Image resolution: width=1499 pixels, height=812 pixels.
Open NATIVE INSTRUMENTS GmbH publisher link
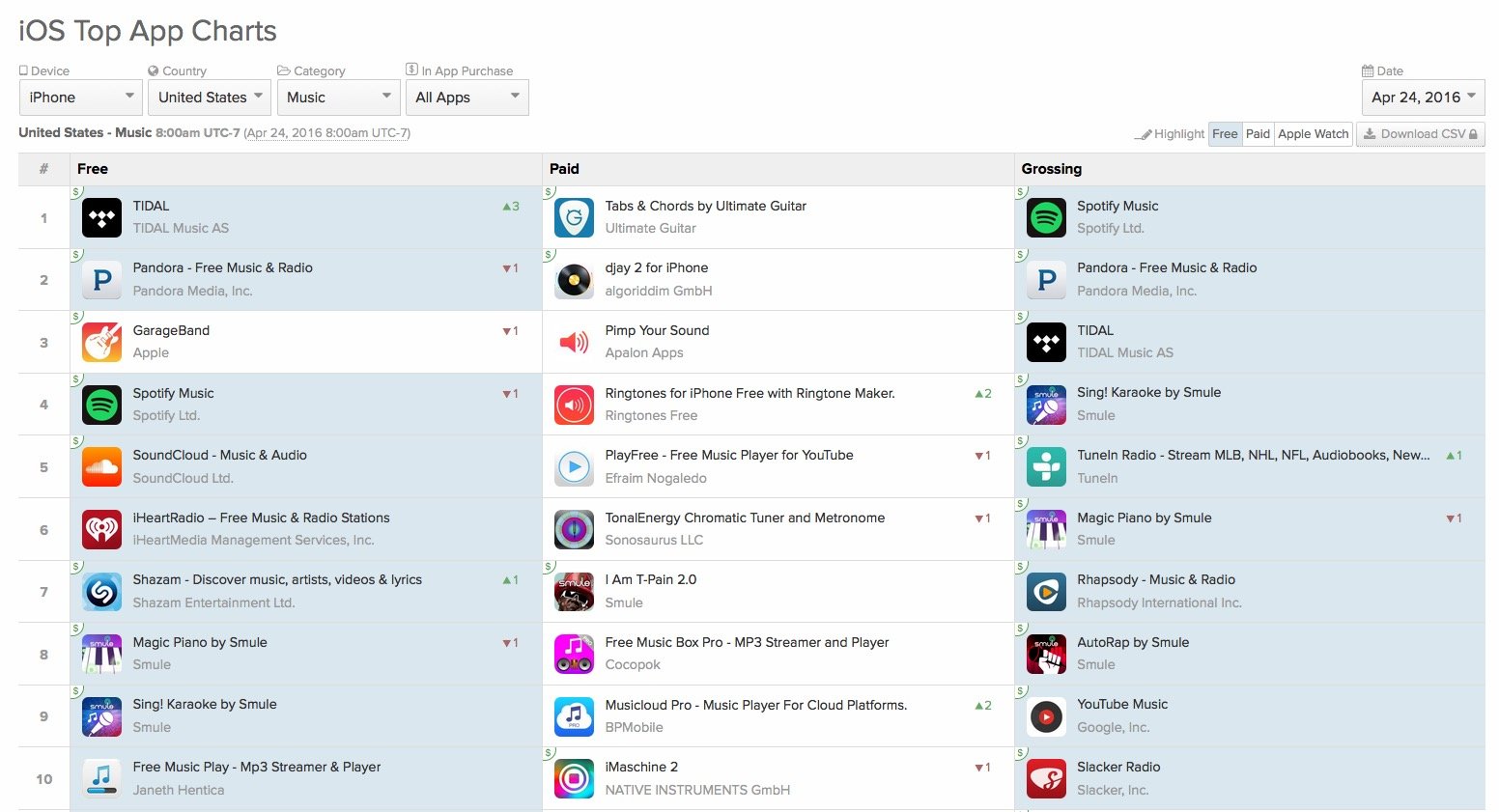pyautogui.click(x=697, y=790)
